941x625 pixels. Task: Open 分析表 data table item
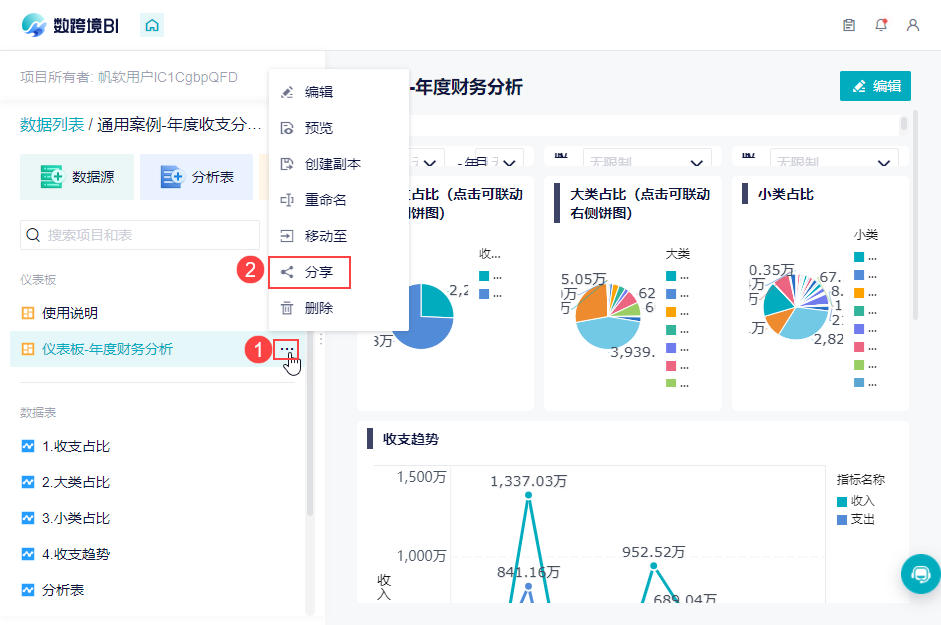coord(62,590)
